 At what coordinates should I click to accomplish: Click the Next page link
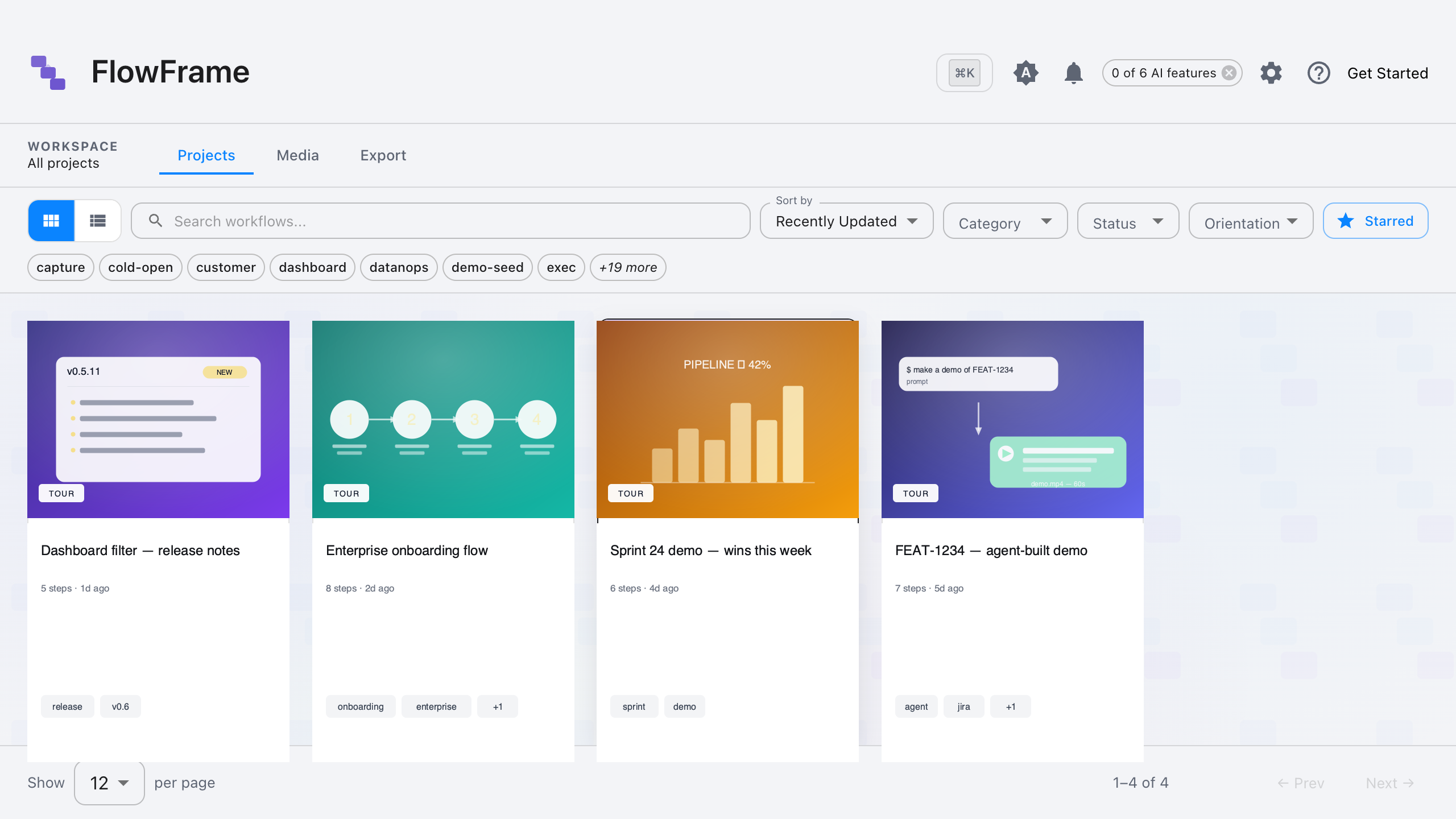pos(1389,783)
